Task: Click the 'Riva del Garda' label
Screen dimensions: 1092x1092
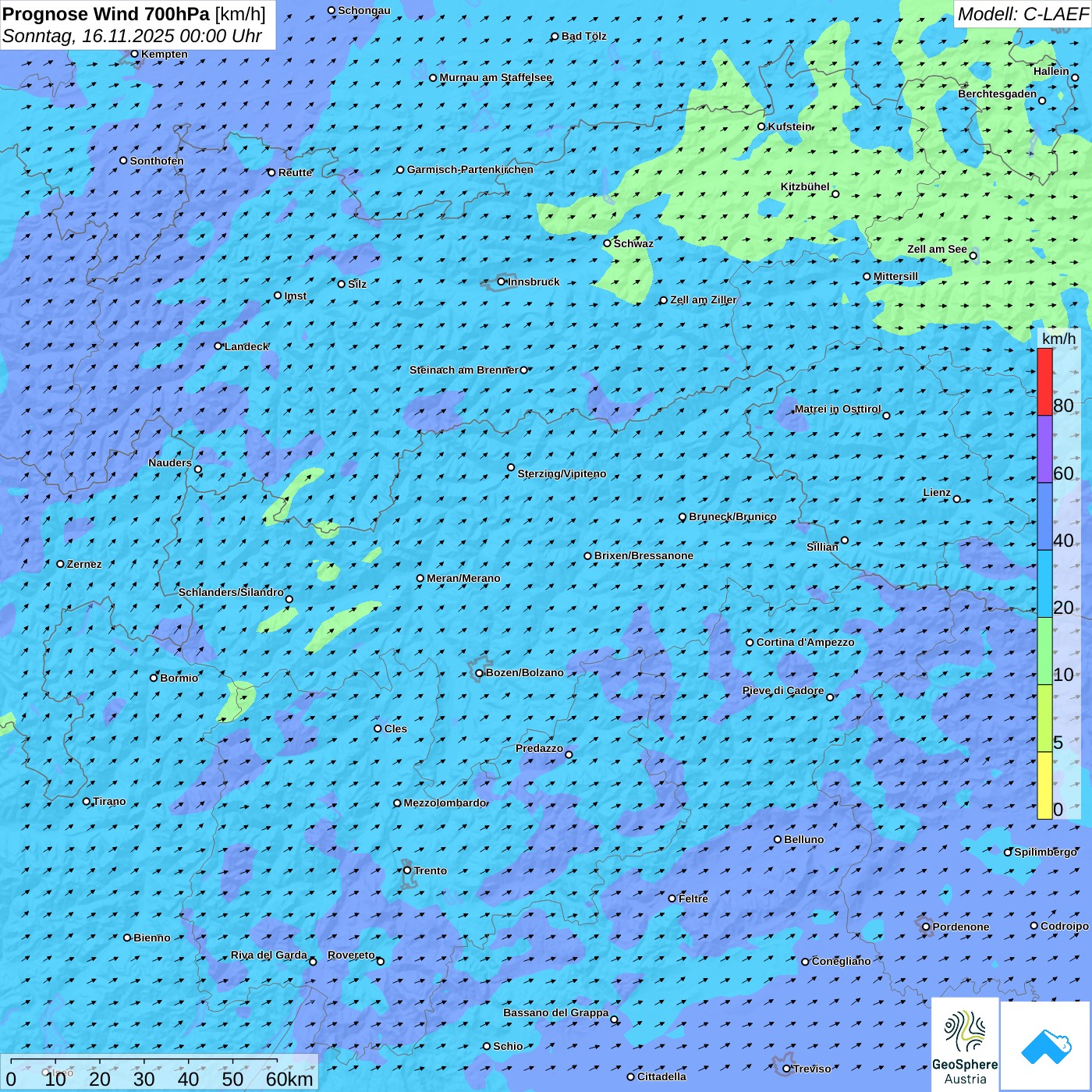Action: point(269,955)
